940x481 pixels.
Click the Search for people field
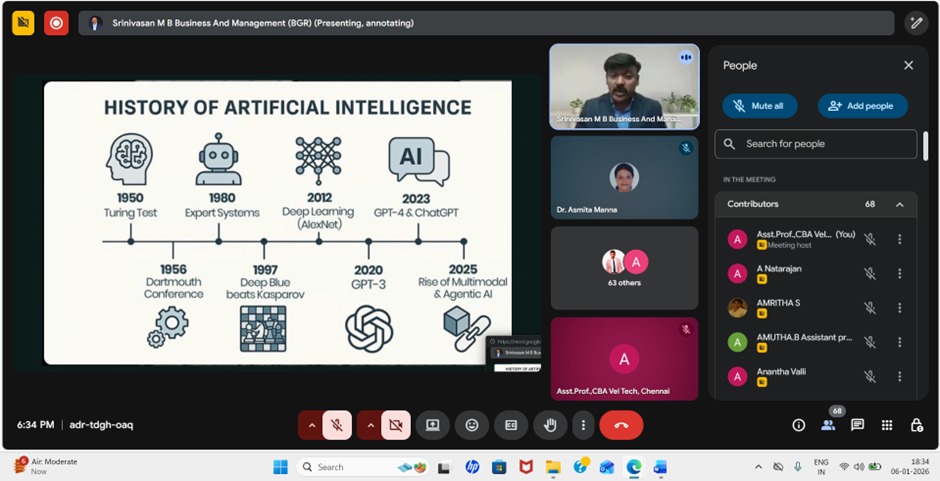(816, 144)
